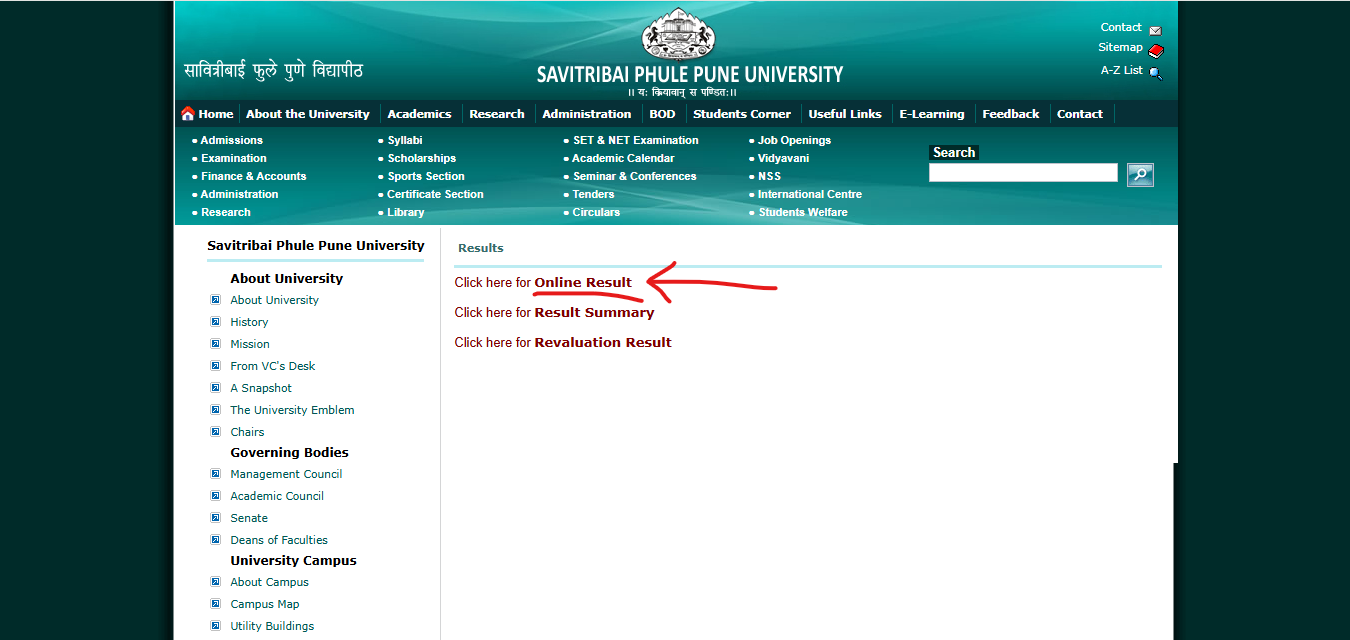The height and width of the screenshot is (640, 1350).
Task: Click the Governing Bodies heading
Action: point(290,452)
